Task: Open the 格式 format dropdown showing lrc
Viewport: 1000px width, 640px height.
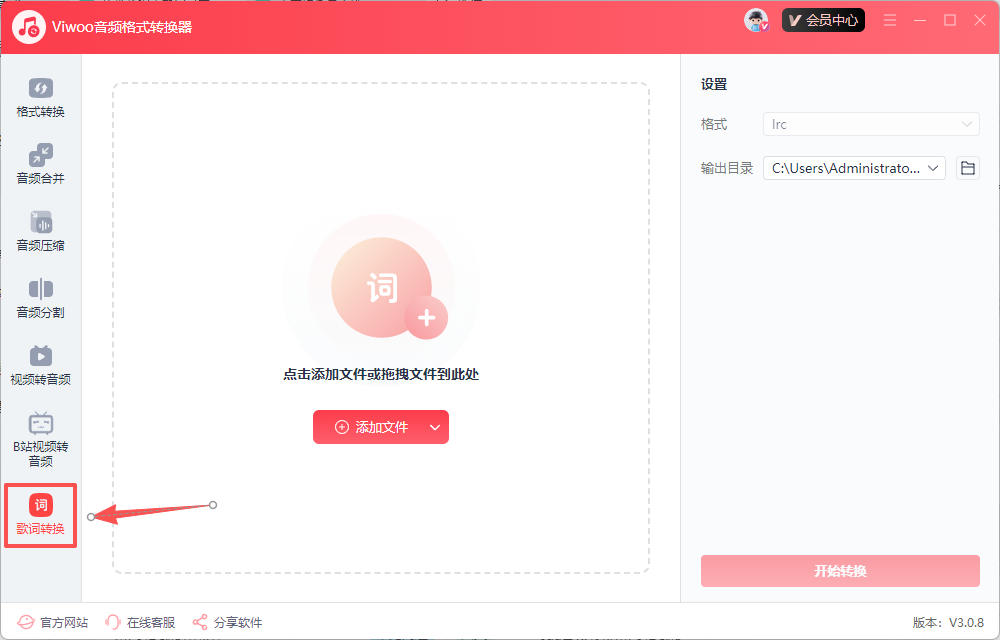Action: 870,124
